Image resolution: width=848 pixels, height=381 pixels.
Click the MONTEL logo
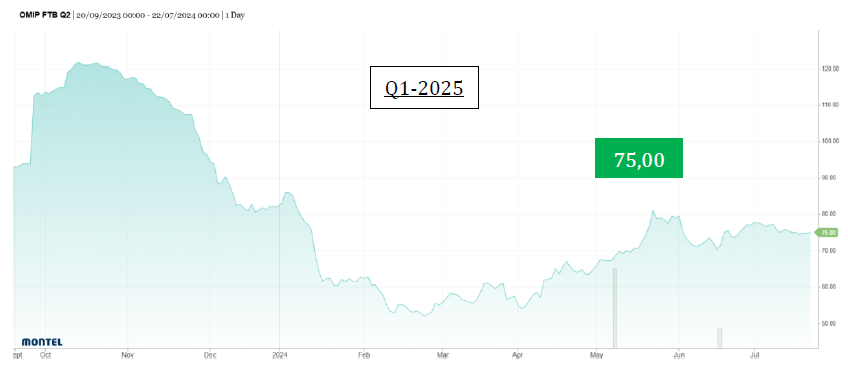point(42,342)
